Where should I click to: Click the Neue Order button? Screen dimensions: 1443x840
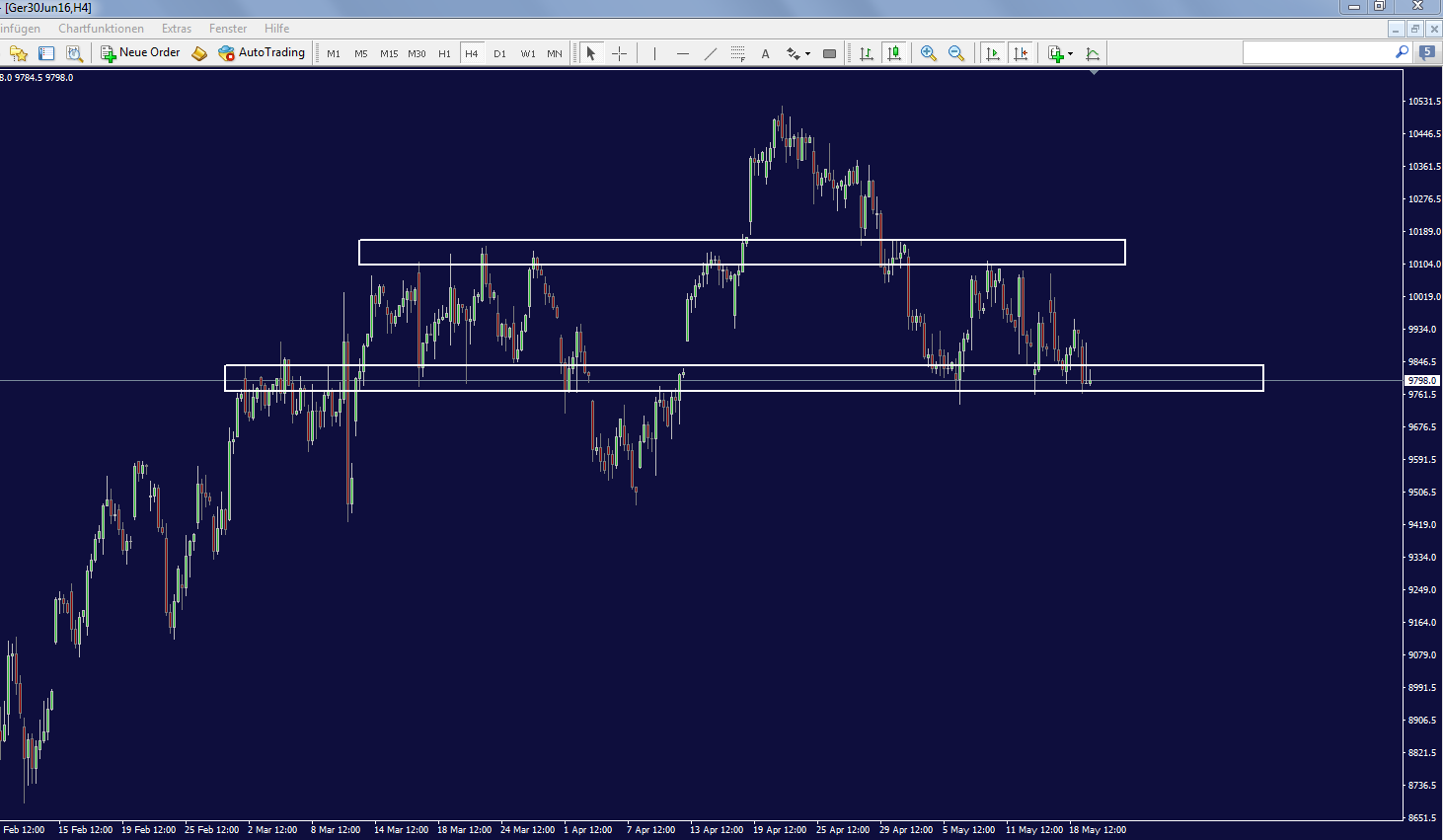click(140, 53)
